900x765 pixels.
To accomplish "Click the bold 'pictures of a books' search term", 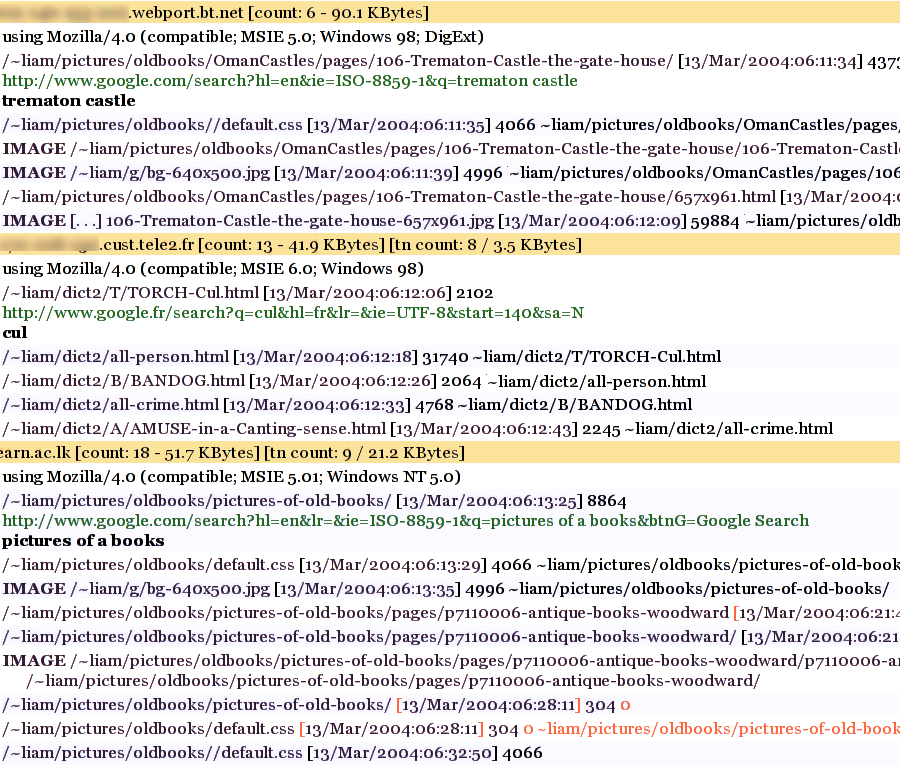I will tap(83, 541).
